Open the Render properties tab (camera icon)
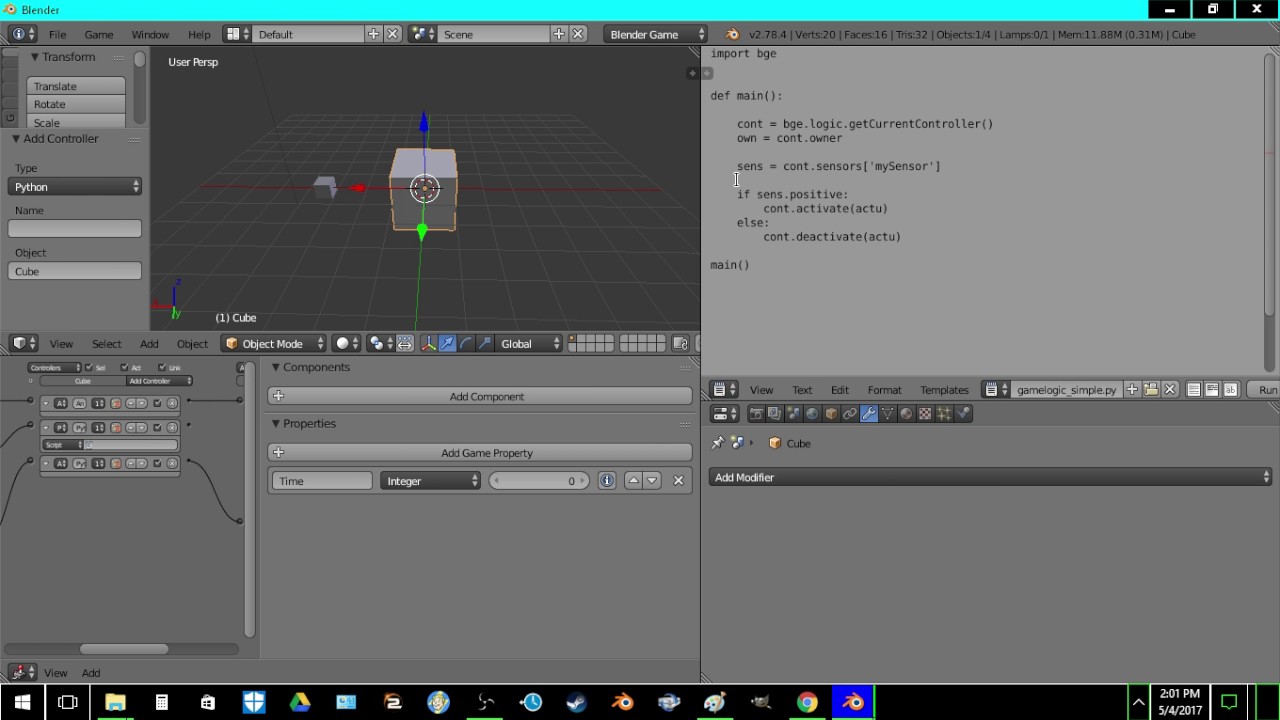 756,414
